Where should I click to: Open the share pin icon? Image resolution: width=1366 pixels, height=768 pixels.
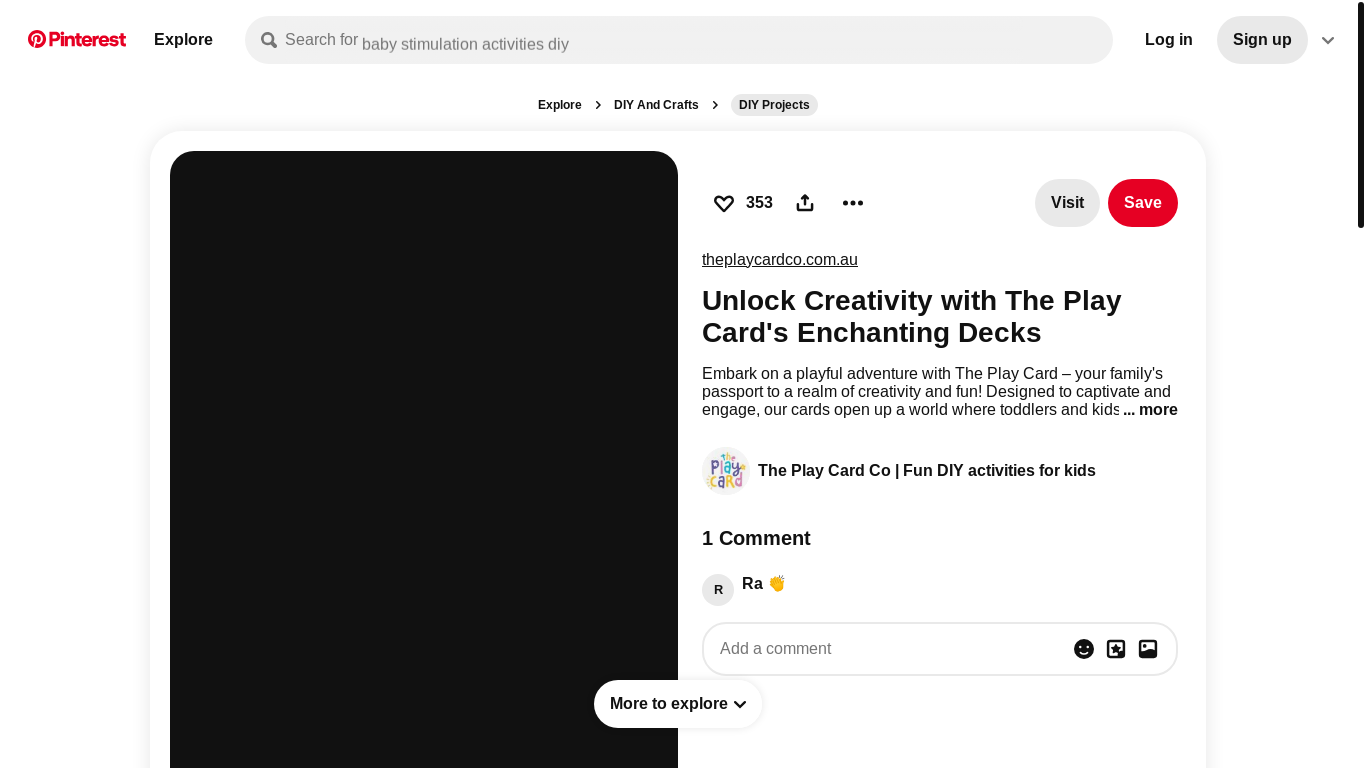click(x=805, y=203)
